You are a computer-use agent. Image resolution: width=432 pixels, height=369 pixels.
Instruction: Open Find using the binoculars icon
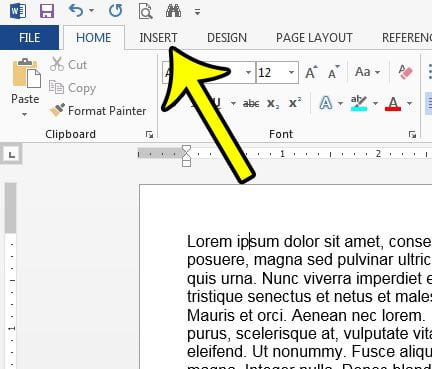173,11
